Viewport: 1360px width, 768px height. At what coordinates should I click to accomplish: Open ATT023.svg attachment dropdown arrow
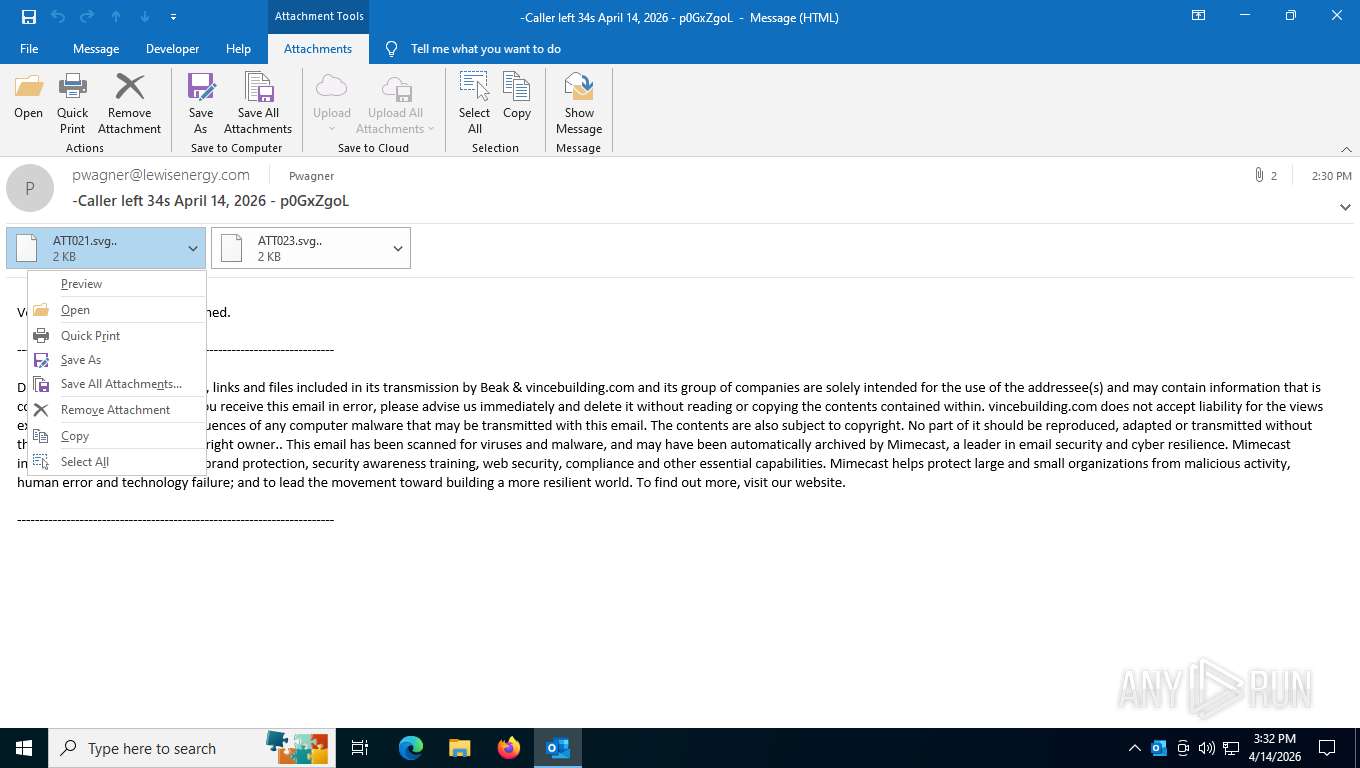click(x=397, y=248)
